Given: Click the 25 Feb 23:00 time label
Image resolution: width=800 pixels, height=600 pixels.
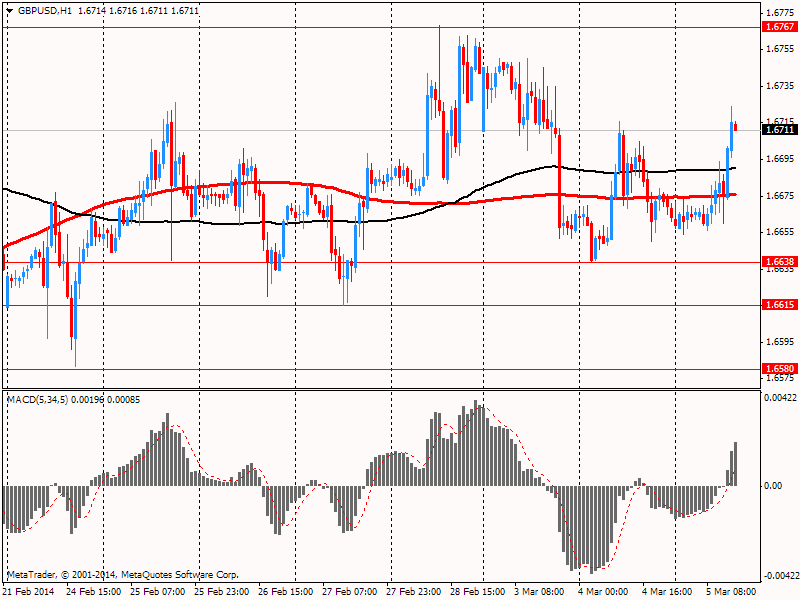Looking at the screenshot, I should [222, 592].
